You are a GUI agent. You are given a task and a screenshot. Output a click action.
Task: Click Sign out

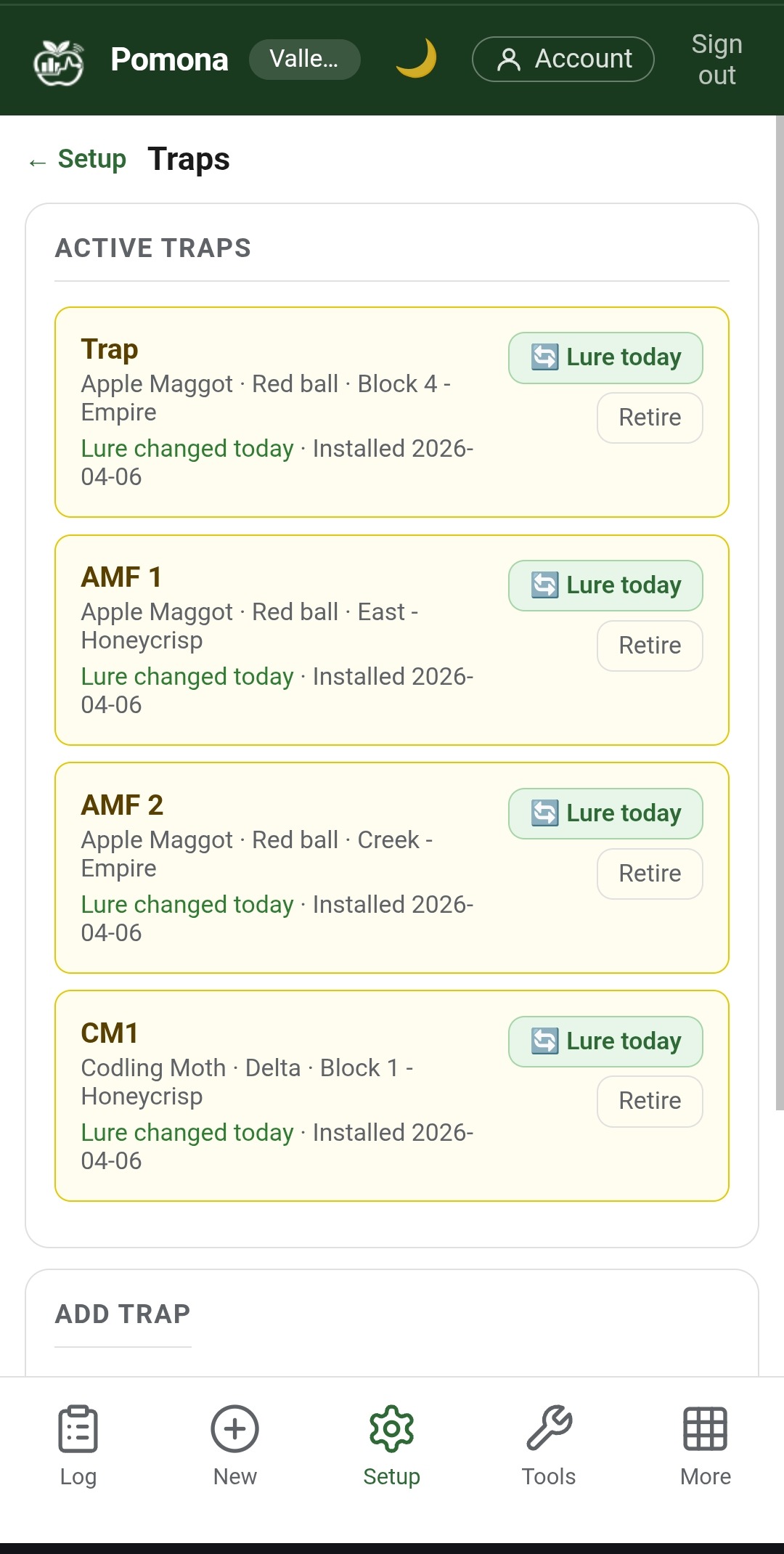click(x=716, y=60)
